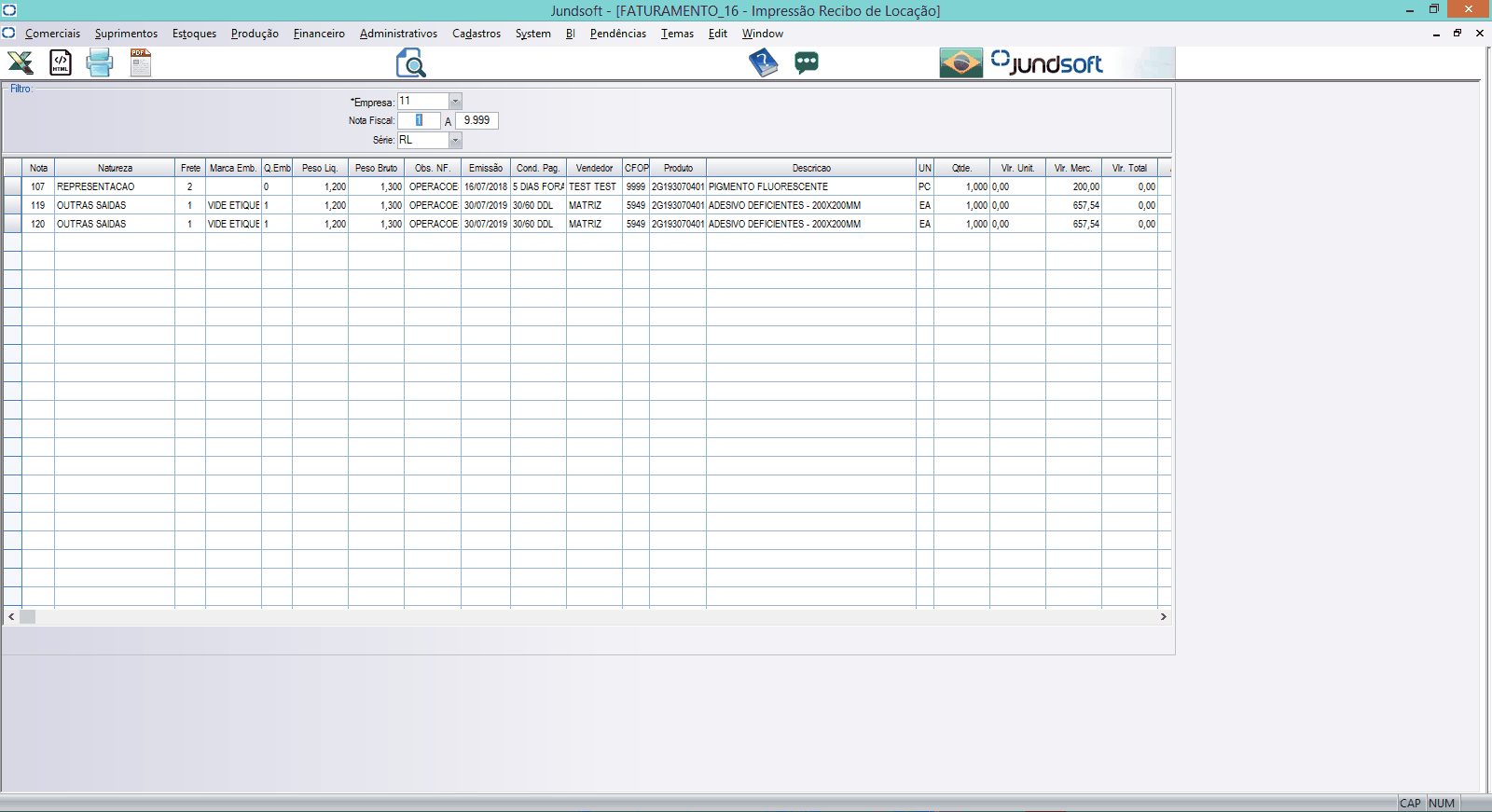Open the Empresa dropdown list
The width and height of the screenshot is (1492, 812).
455,101
